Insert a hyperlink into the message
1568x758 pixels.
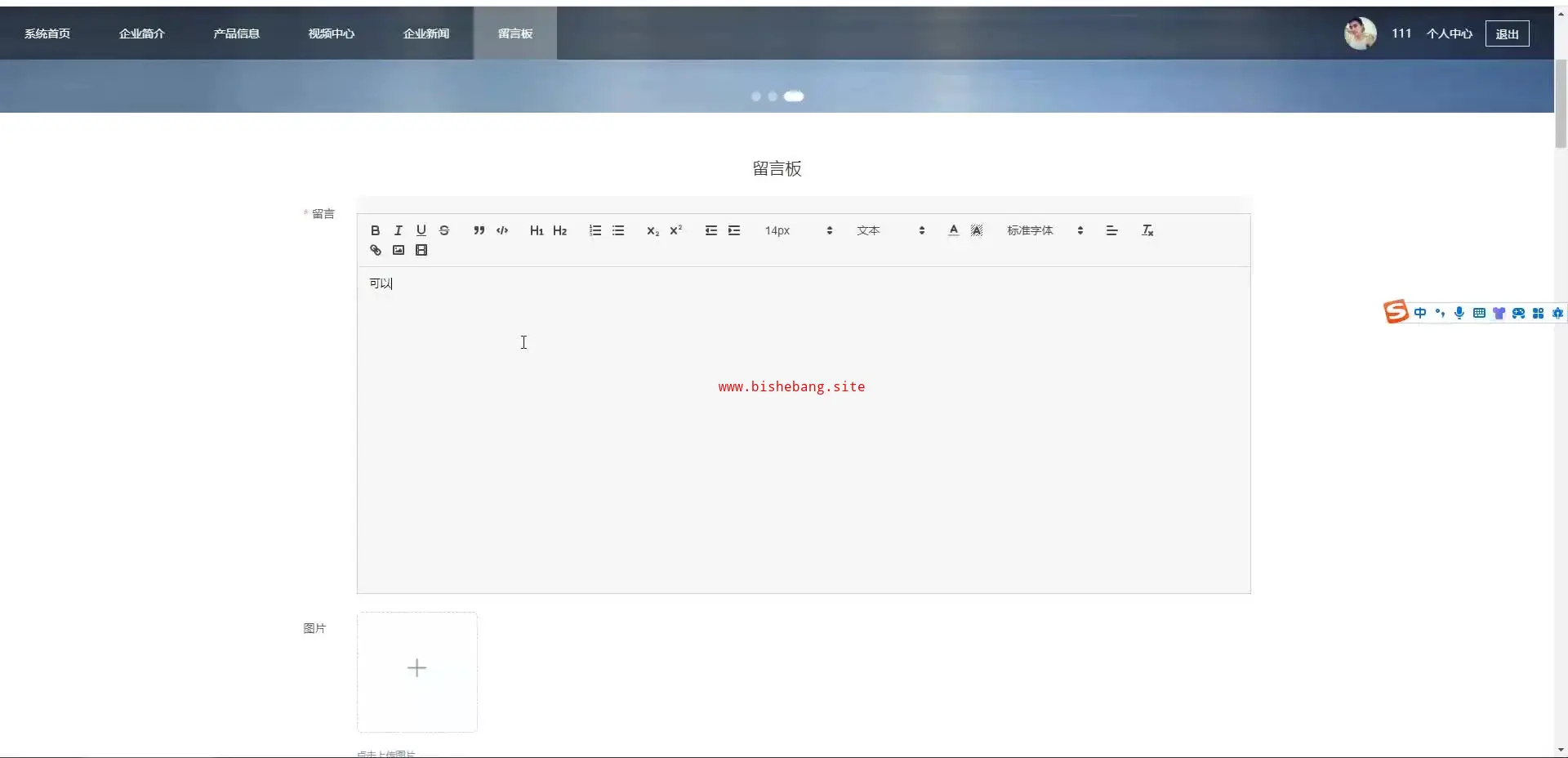point(375,250)
